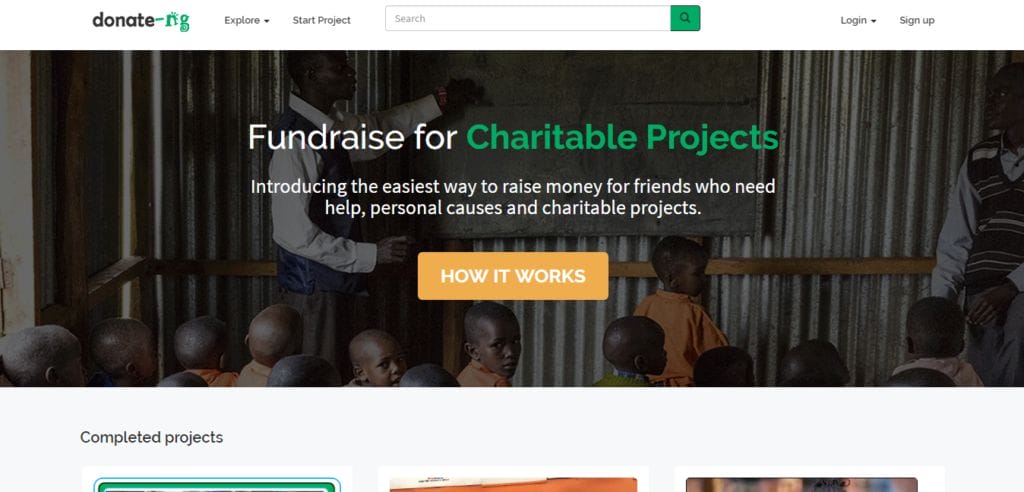Click the Completed projects heading

[151, 437]
